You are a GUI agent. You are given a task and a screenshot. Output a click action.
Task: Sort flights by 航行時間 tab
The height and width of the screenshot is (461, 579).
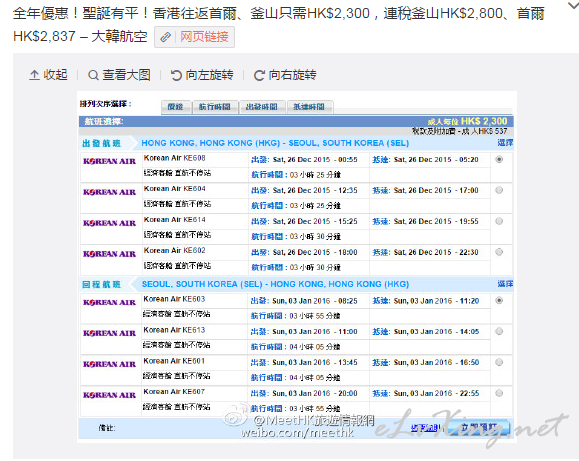point(215,107)
